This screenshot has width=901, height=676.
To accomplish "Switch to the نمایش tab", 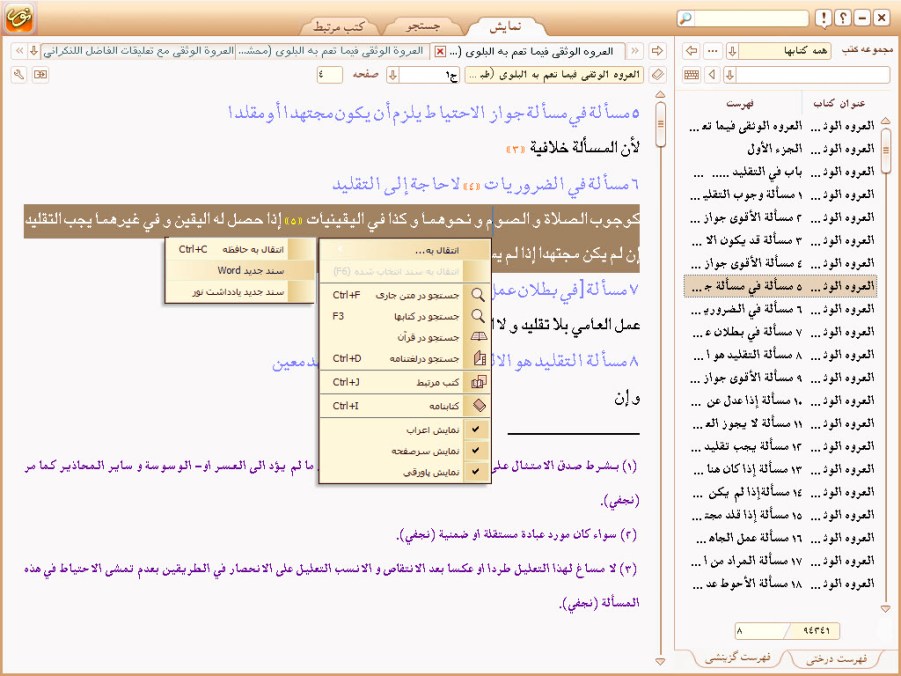I will point(505,26).
